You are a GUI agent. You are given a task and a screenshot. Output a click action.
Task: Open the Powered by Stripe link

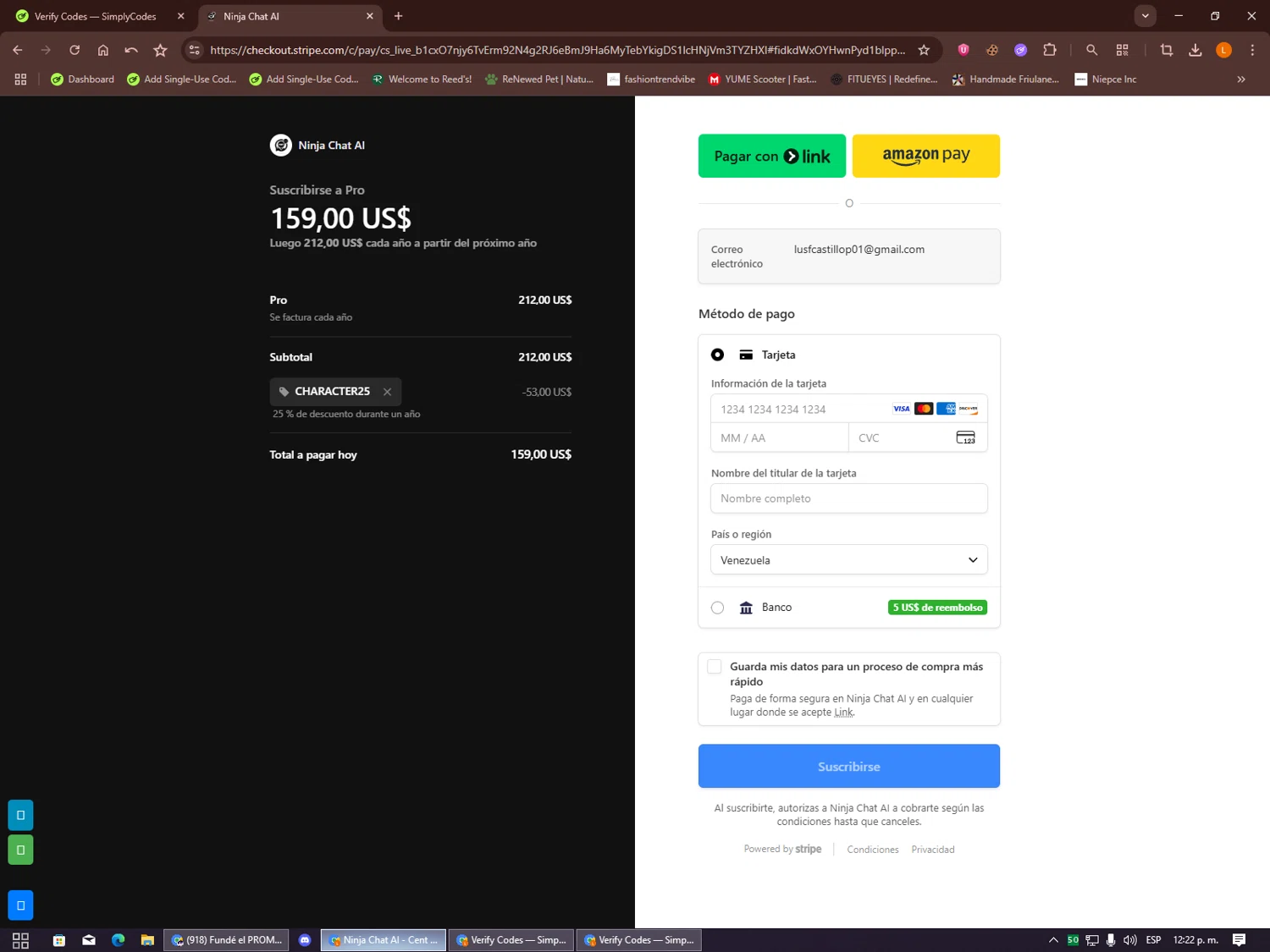coord(782,849)
